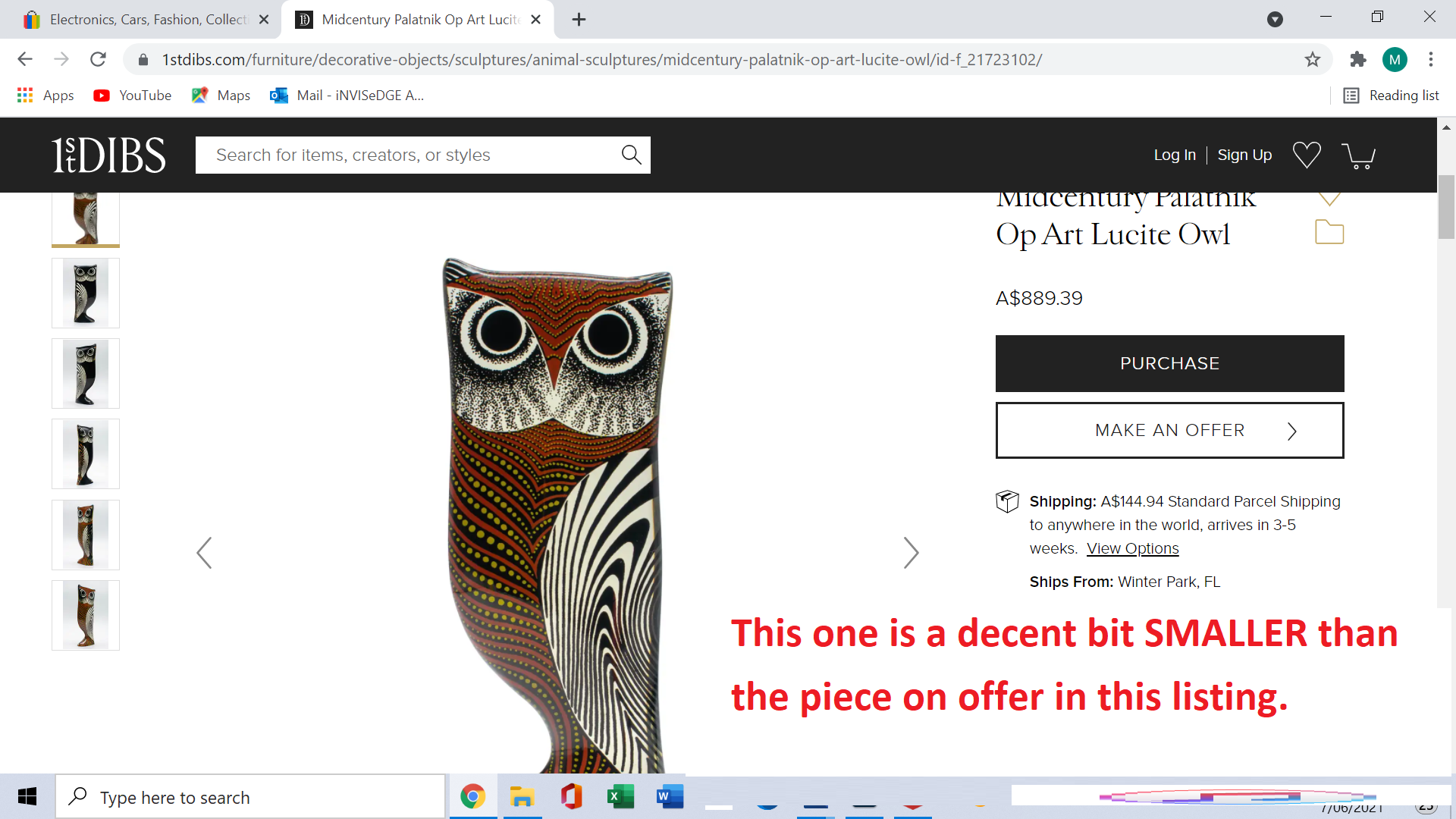Show next owl image arrow
1456x819 pixels.
pyautogui.click(x=911, y=553)
